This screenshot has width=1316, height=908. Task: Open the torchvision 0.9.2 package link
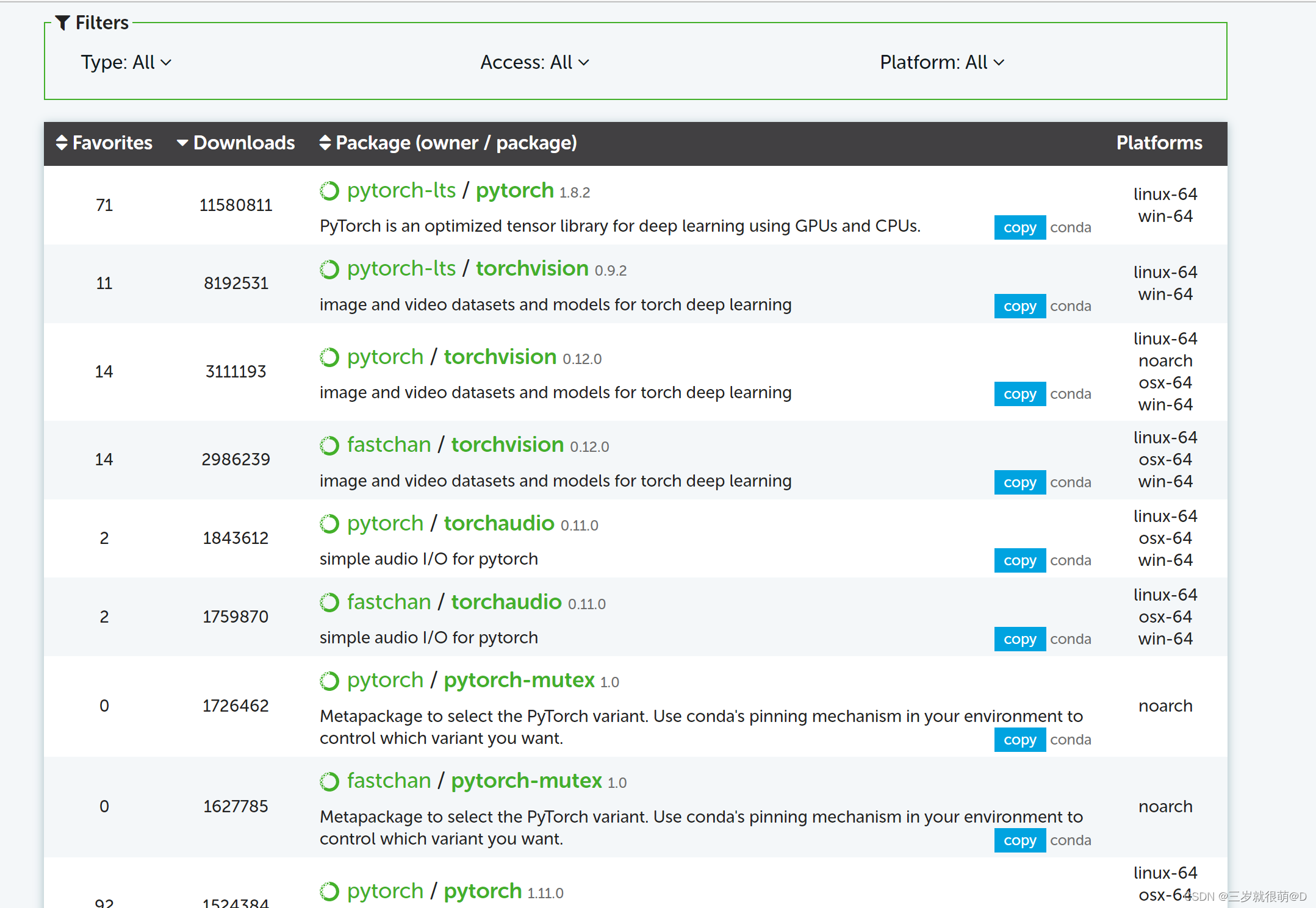pyautogui.click(x=532, y=268)
